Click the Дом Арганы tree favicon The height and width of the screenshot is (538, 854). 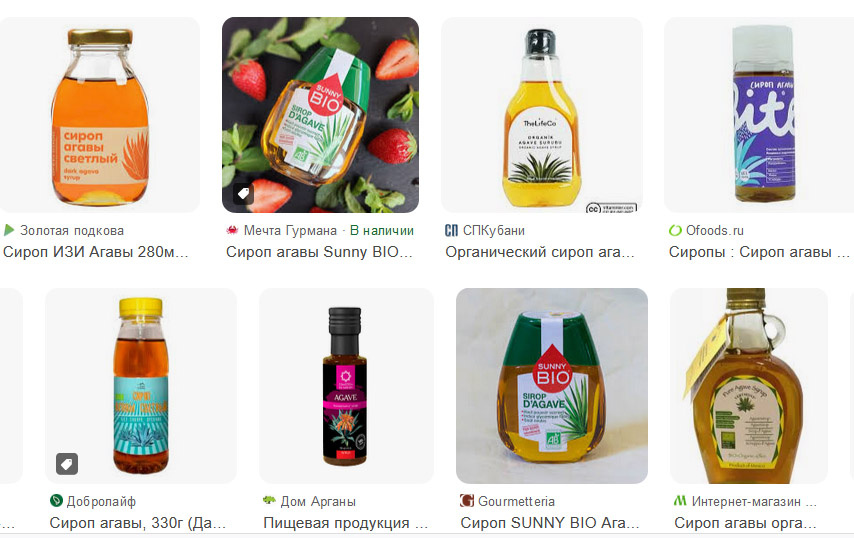(x=269, y=500)
